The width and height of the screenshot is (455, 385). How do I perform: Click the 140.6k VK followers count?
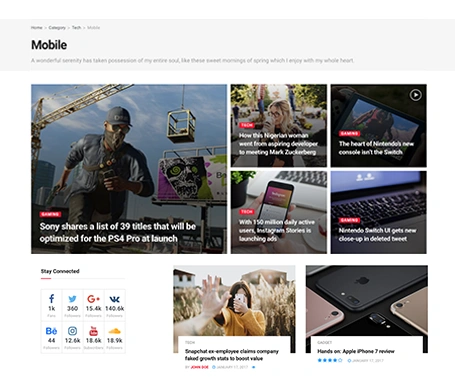[114, 308]
